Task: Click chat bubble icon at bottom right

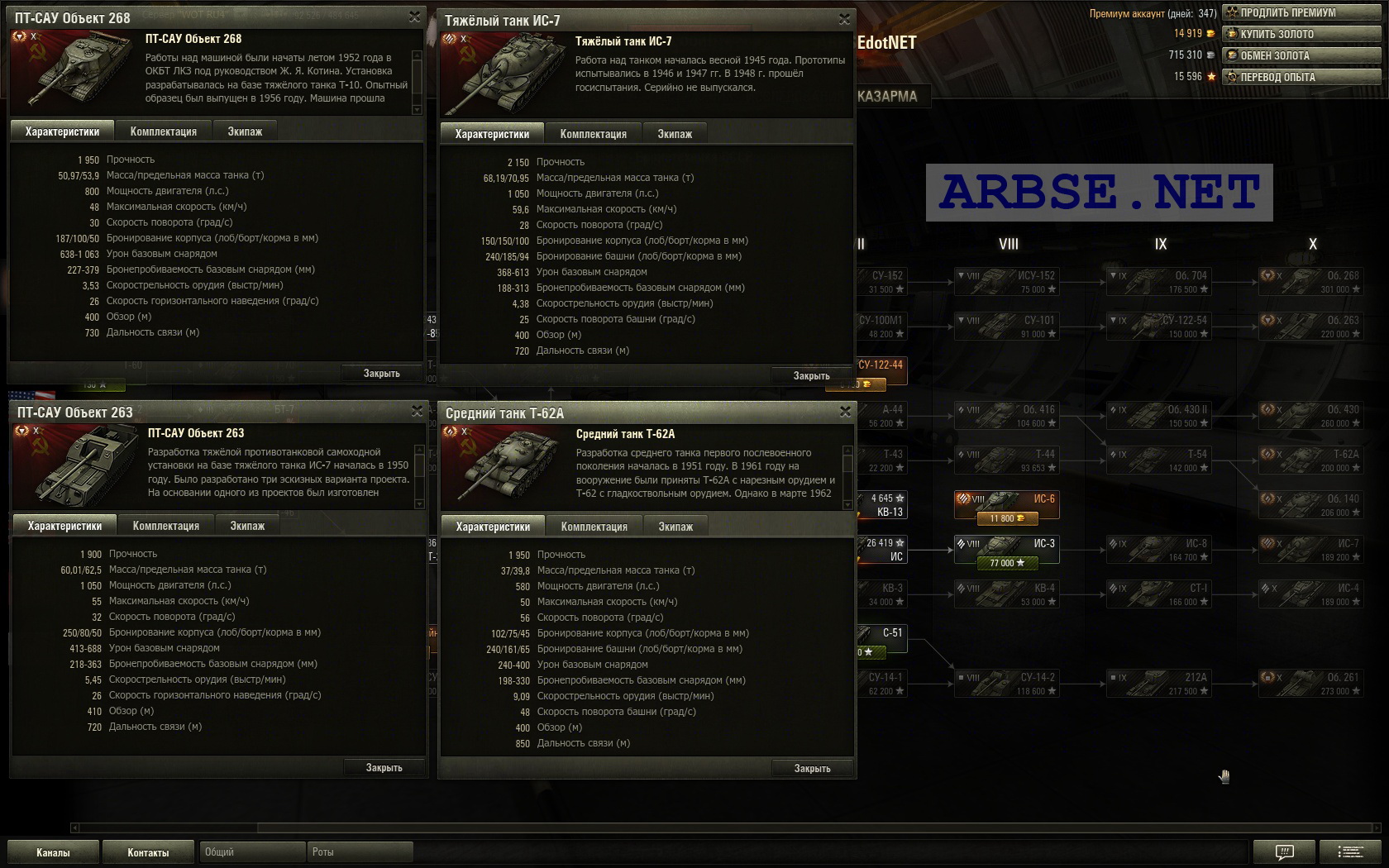Action: [1284, 851]
